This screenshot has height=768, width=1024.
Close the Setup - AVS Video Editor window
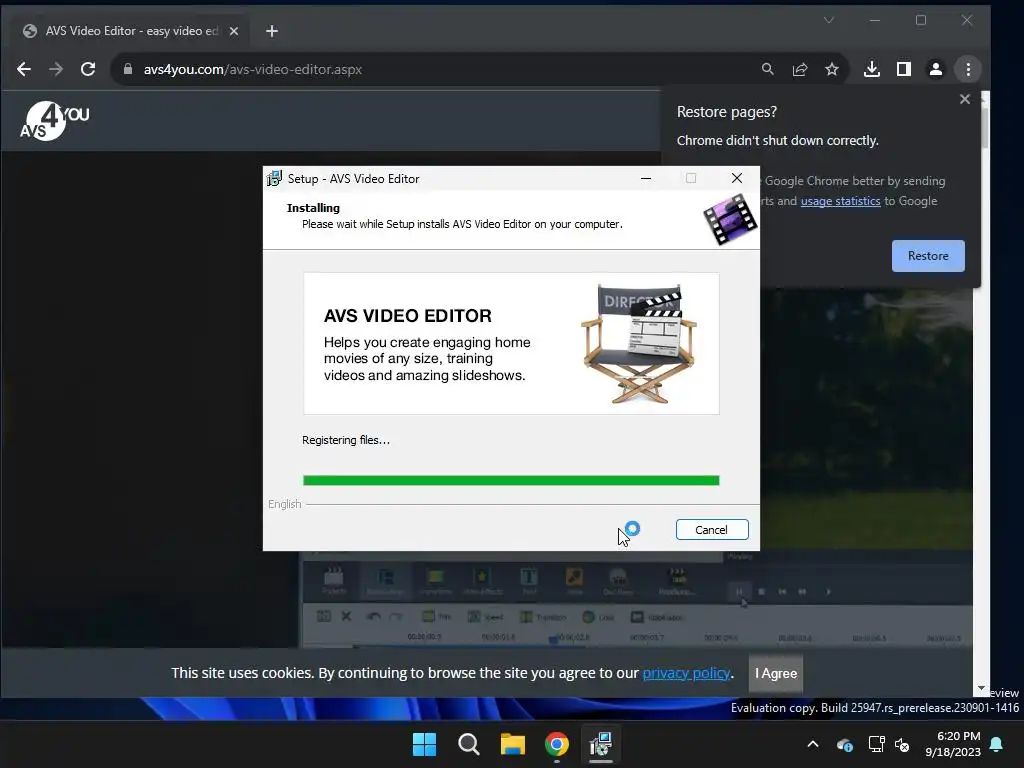[x=737, y=178]
